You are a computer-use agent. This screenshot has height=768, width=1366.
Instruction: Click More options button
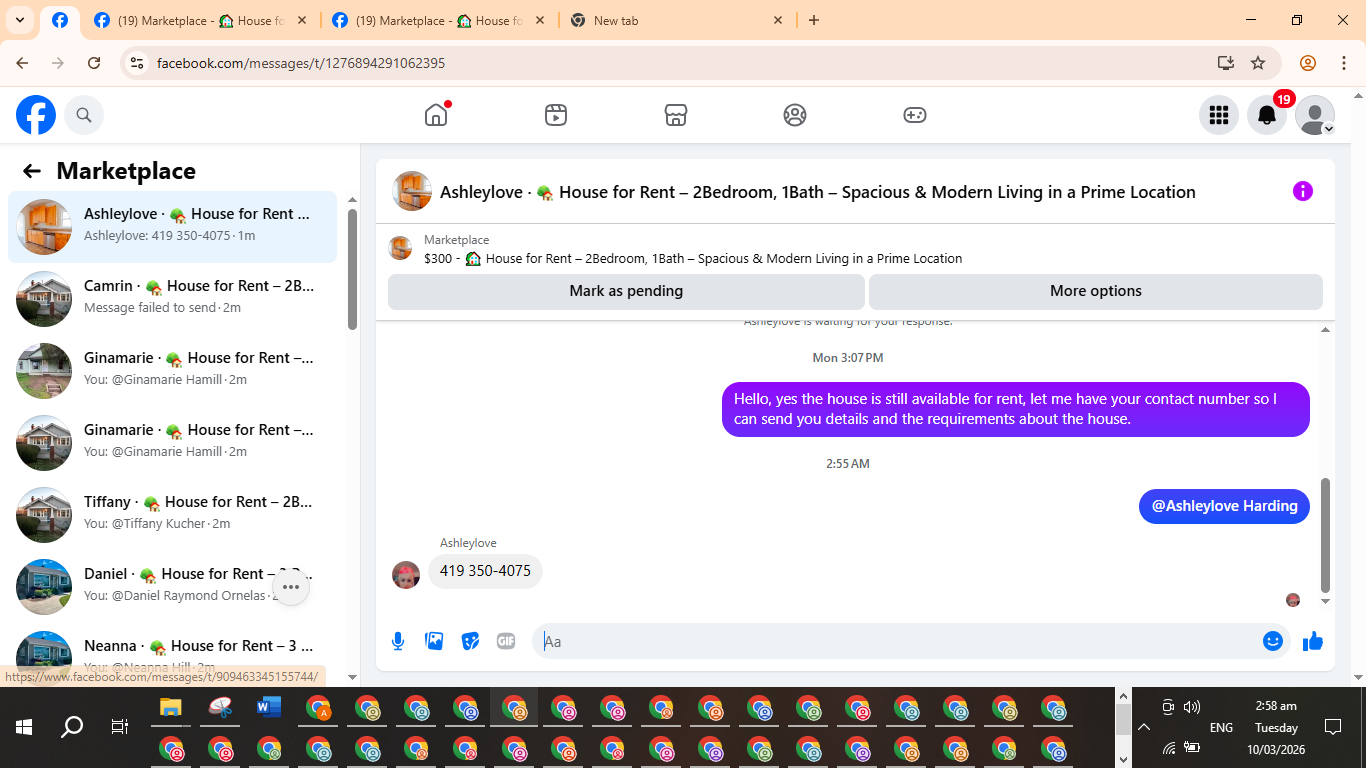(1096, 291)
